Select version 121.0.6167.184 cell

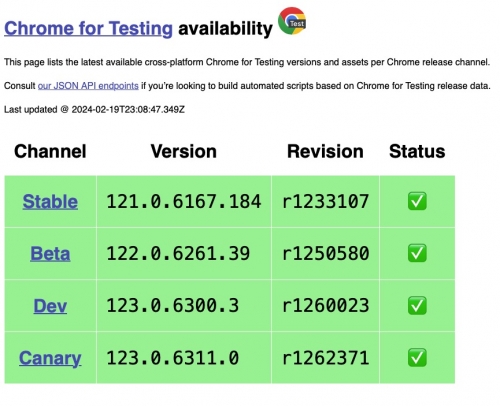(184, 202)
